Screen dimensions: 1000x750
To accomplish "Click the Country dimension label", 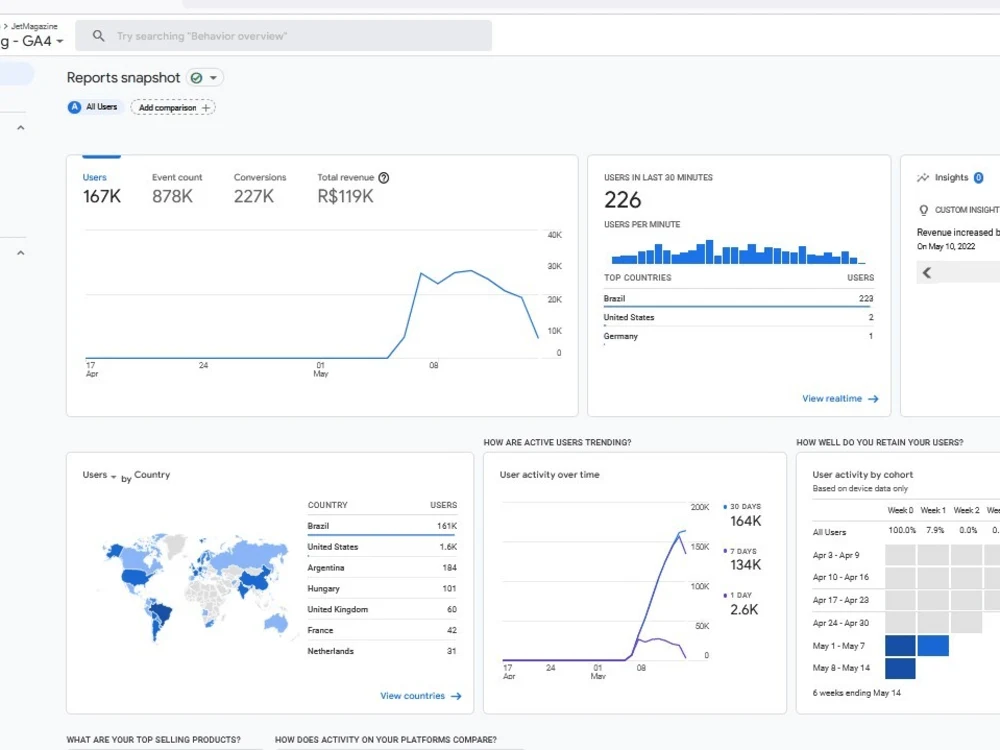I will (x=152, y=474).
